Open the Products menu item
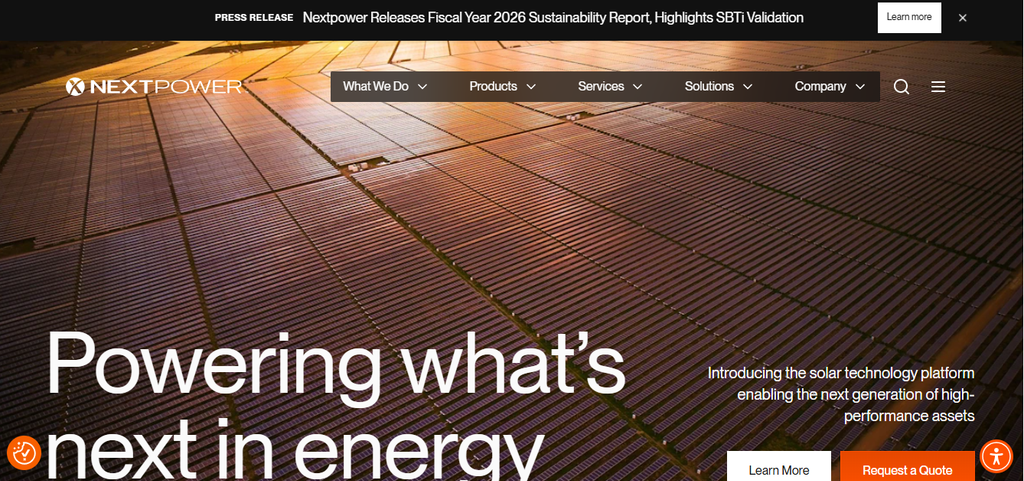This screenshot has width=1024, height=481. 493,87
